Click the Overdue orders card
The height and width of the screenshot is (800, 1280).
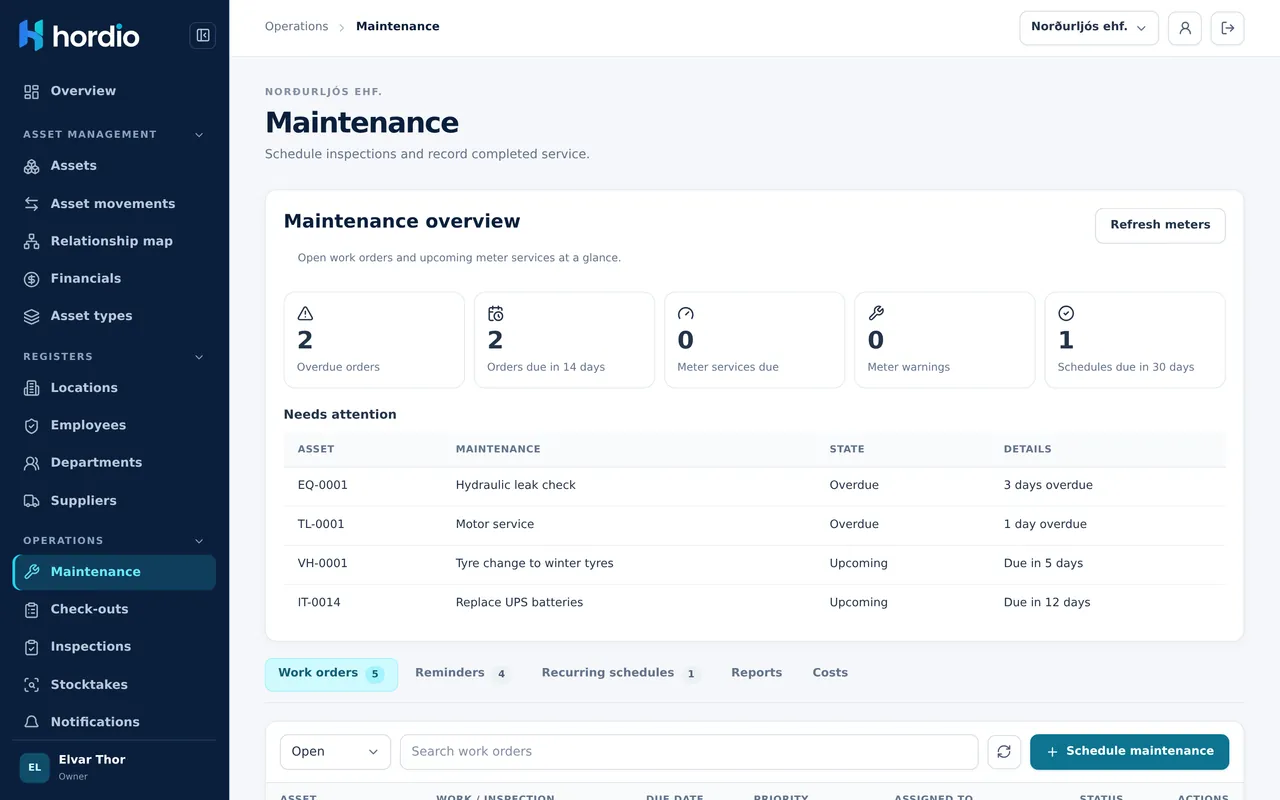374,340
